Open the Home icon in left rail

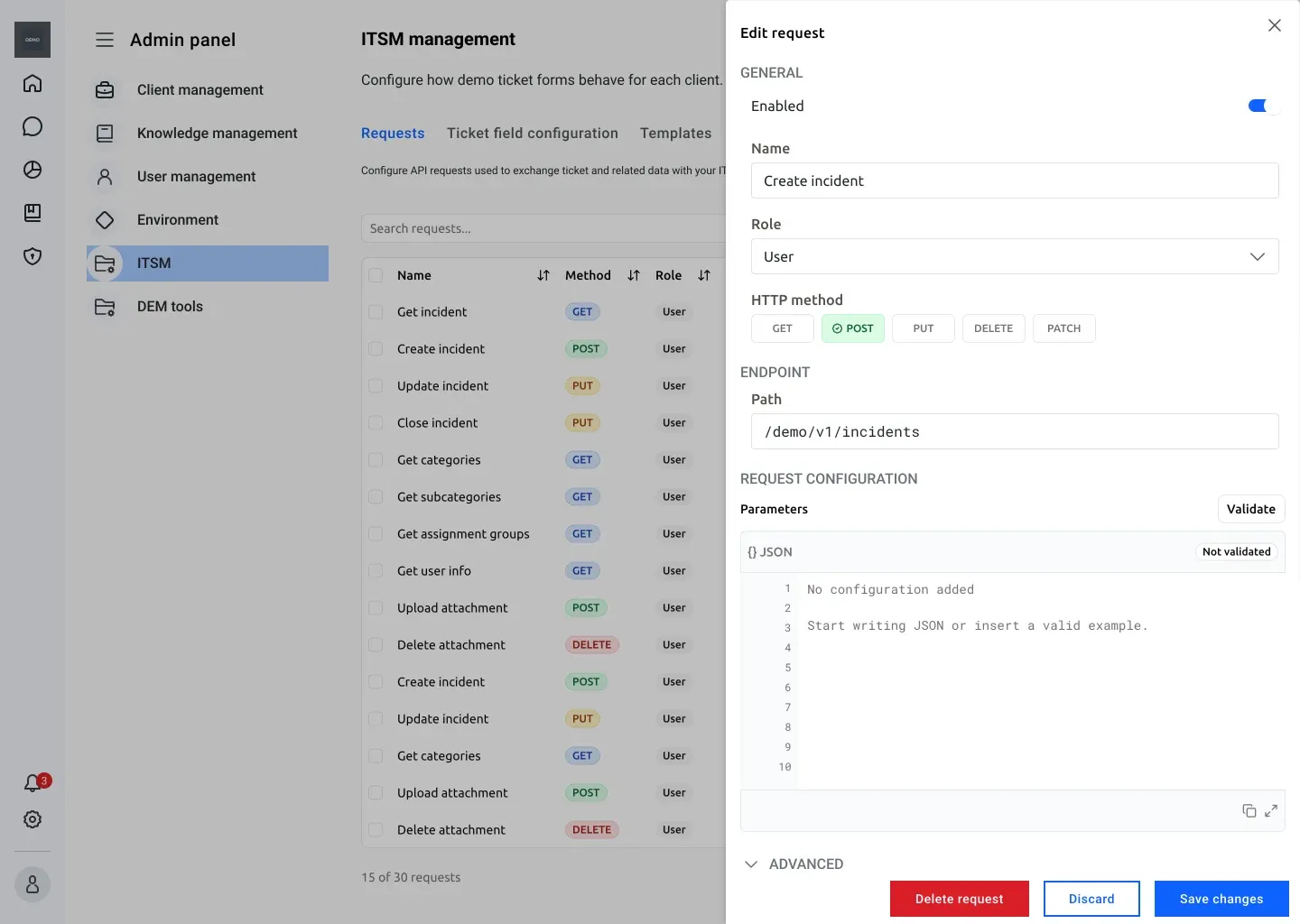point(32,83)
